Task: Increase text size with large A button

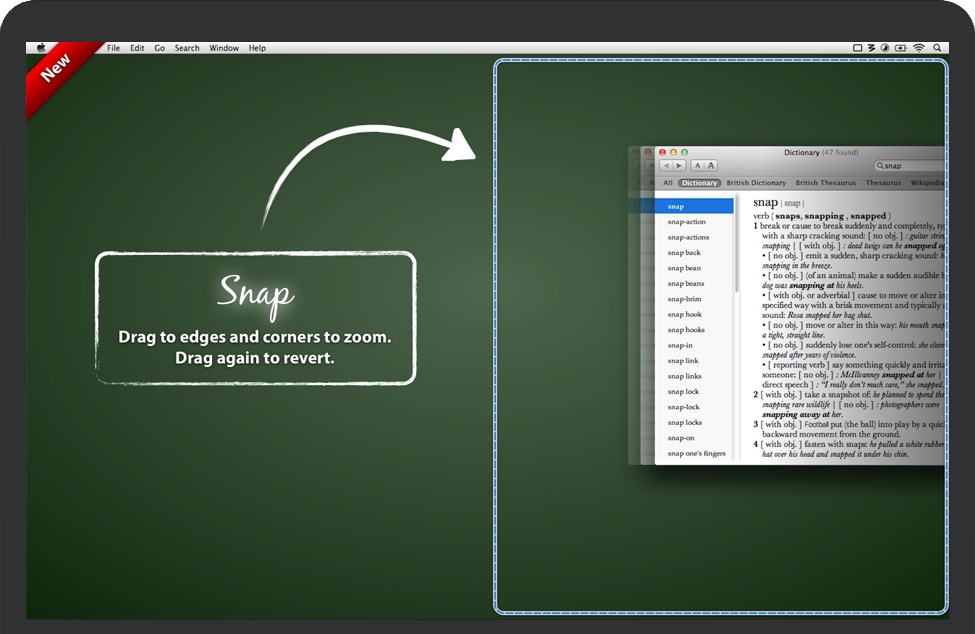Action: point(710,166)
